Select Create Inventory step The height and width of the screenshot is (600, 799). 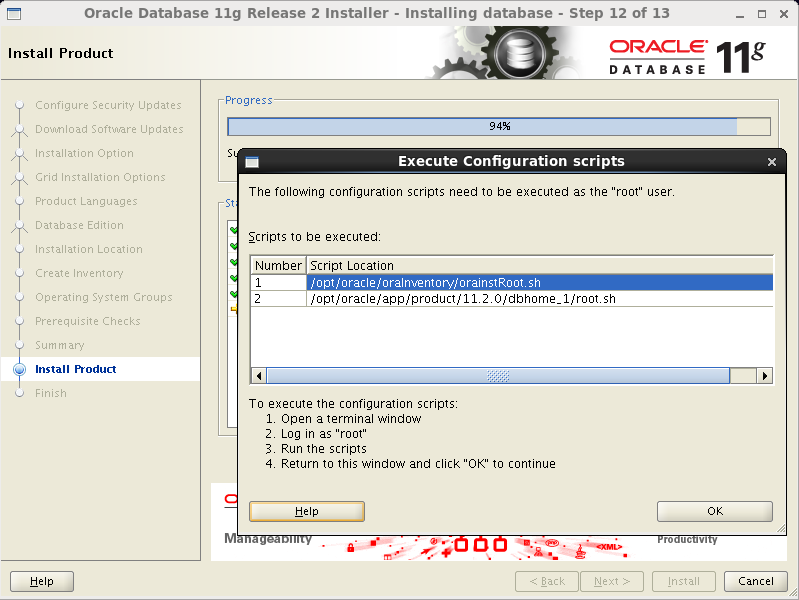[79, 273]
